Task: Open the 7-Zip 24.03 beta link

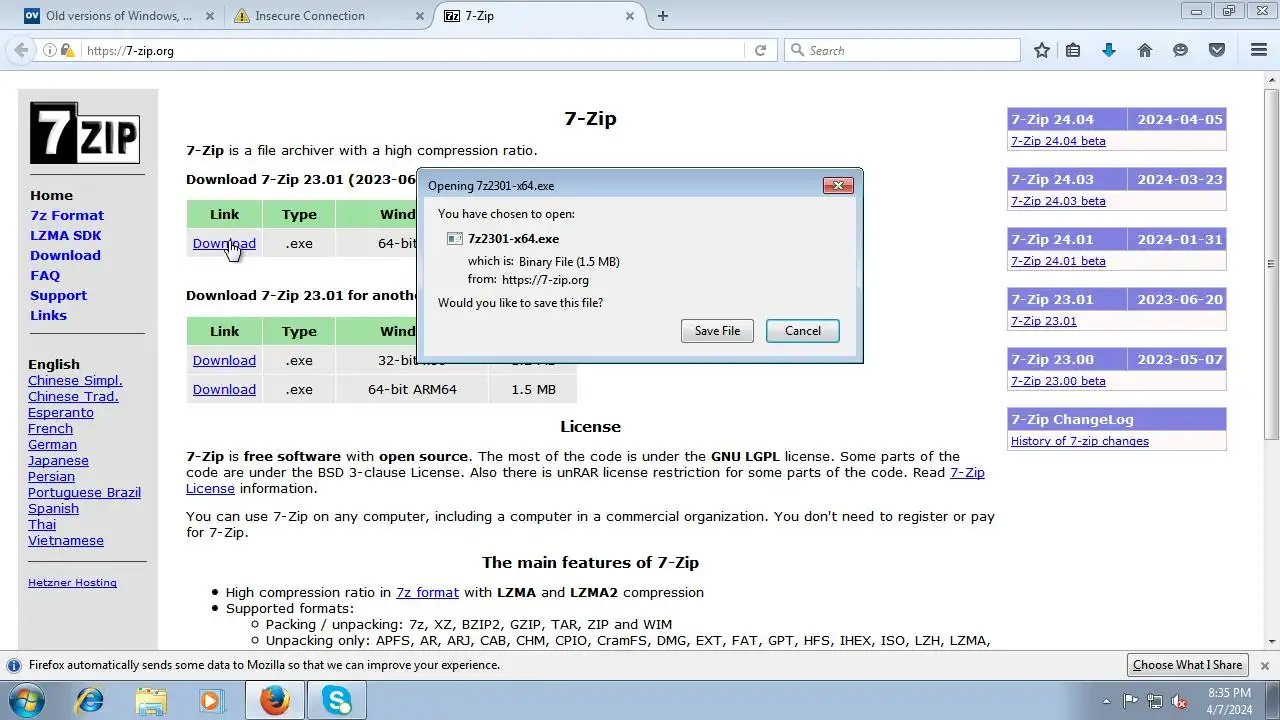Action: (1058, 201)
